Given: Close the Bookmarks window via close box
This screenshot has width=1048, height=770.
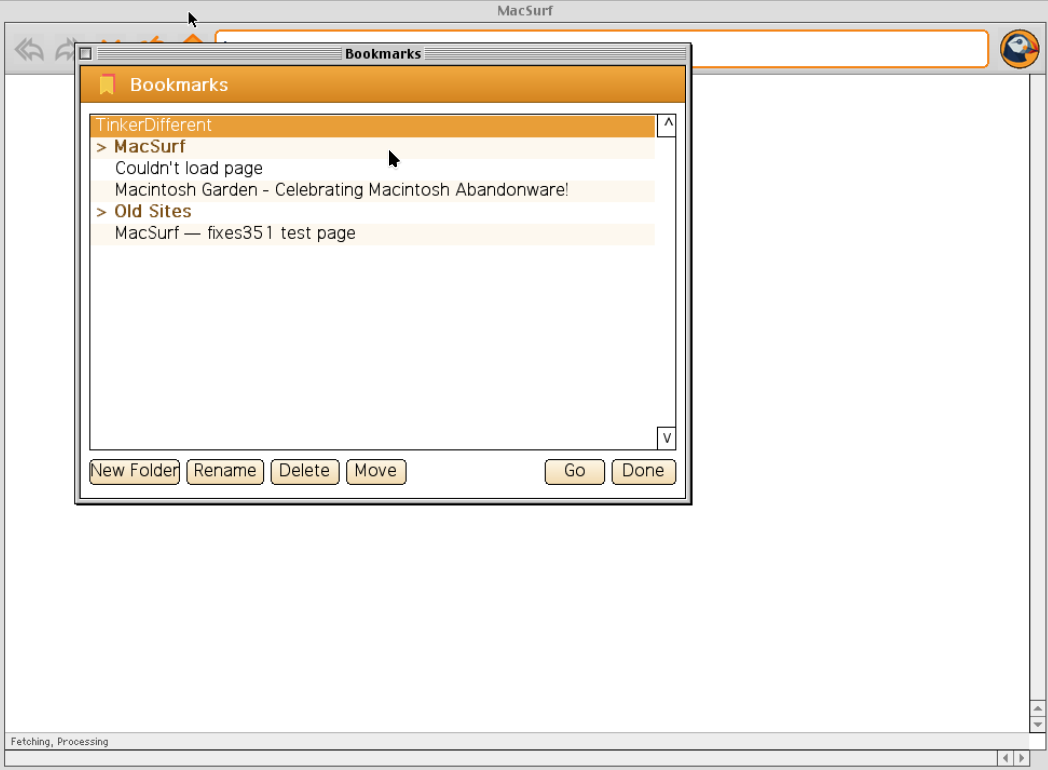Looking at the screenshot, I should tap(86, 53).
